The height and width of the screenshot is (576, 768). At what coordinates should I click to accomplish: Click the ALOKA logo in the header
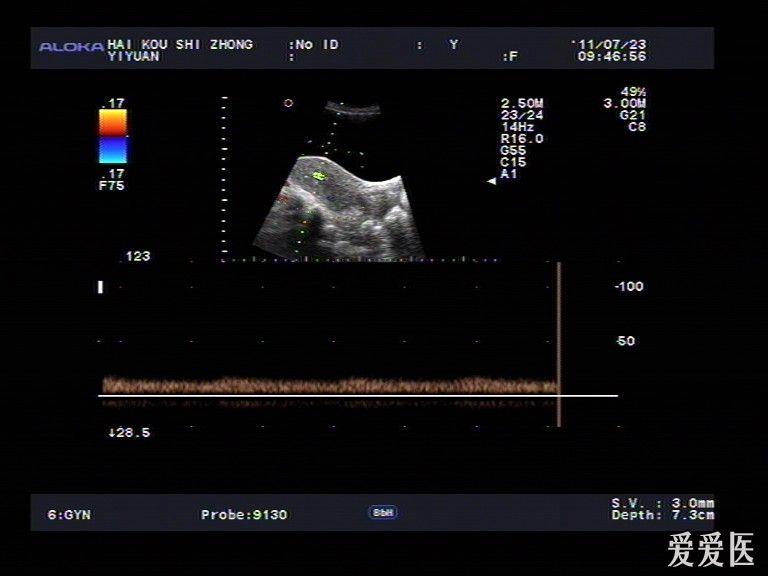[x=70, y=46]
